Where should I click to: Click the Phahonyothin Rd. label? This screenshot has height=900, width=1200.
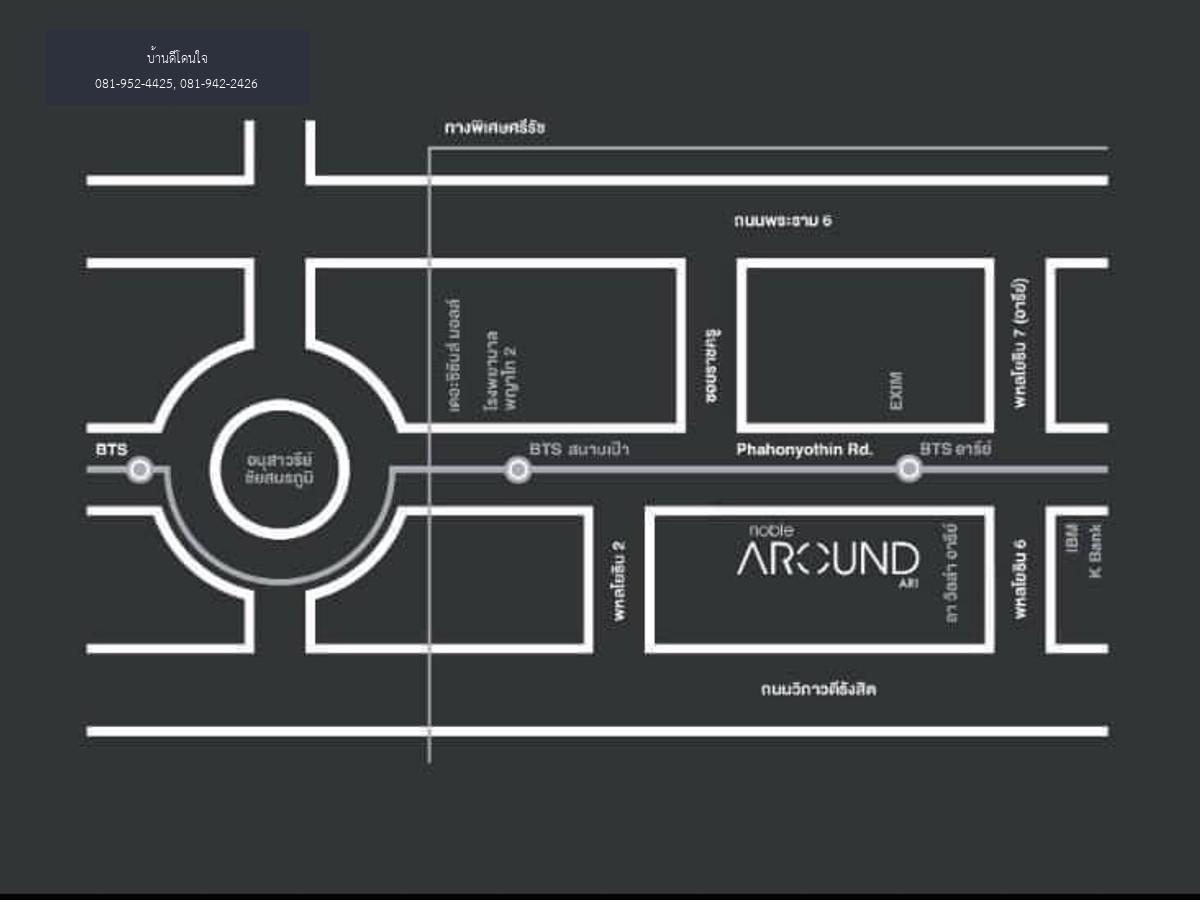point(804,450)
